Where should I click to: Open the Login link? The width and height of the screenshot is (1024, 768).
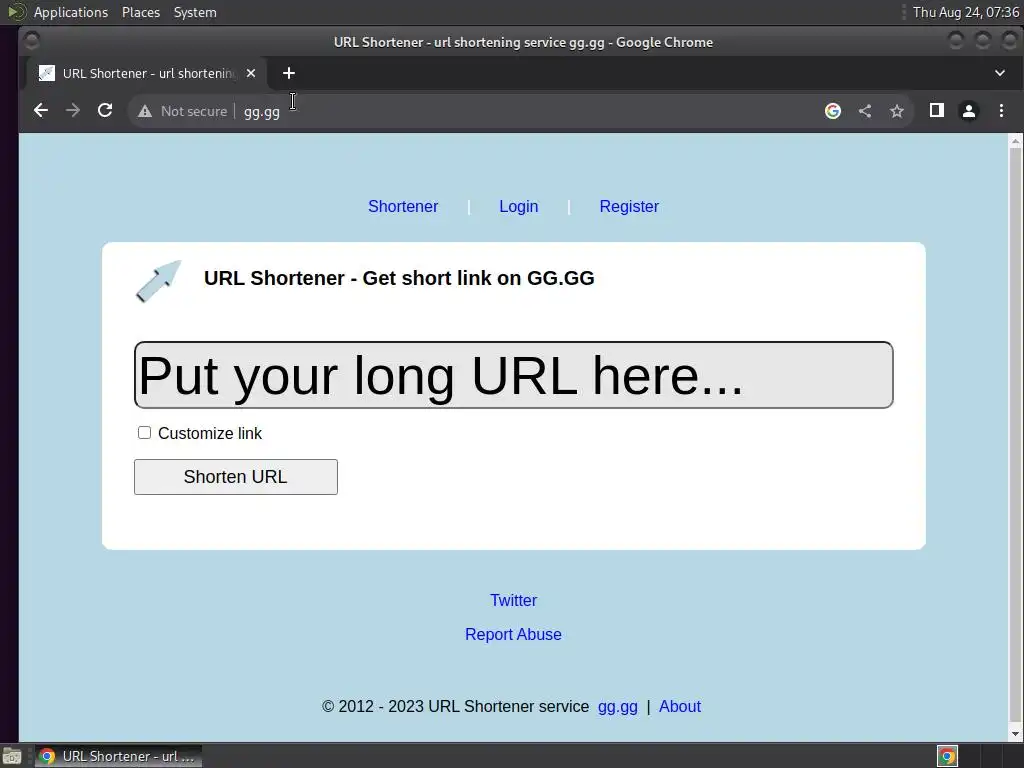519,206
